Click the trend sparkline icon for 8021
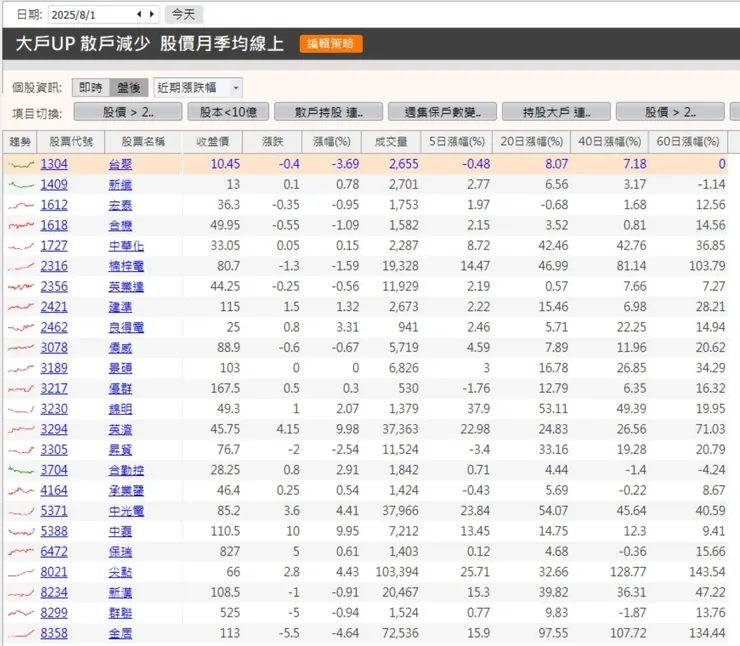The image size is (740, 646). pos(21,572)
